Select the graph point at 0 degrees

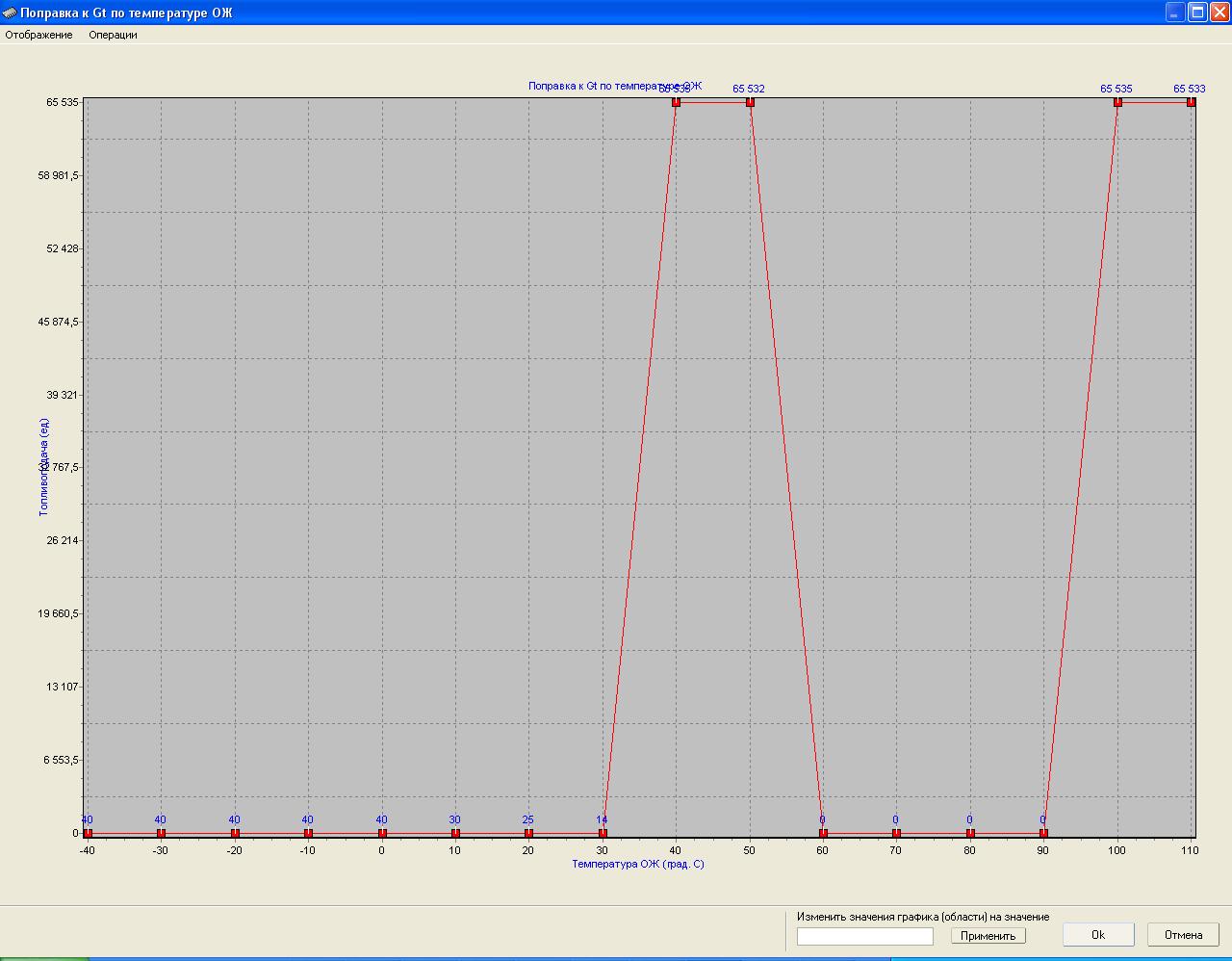point(382,833)
